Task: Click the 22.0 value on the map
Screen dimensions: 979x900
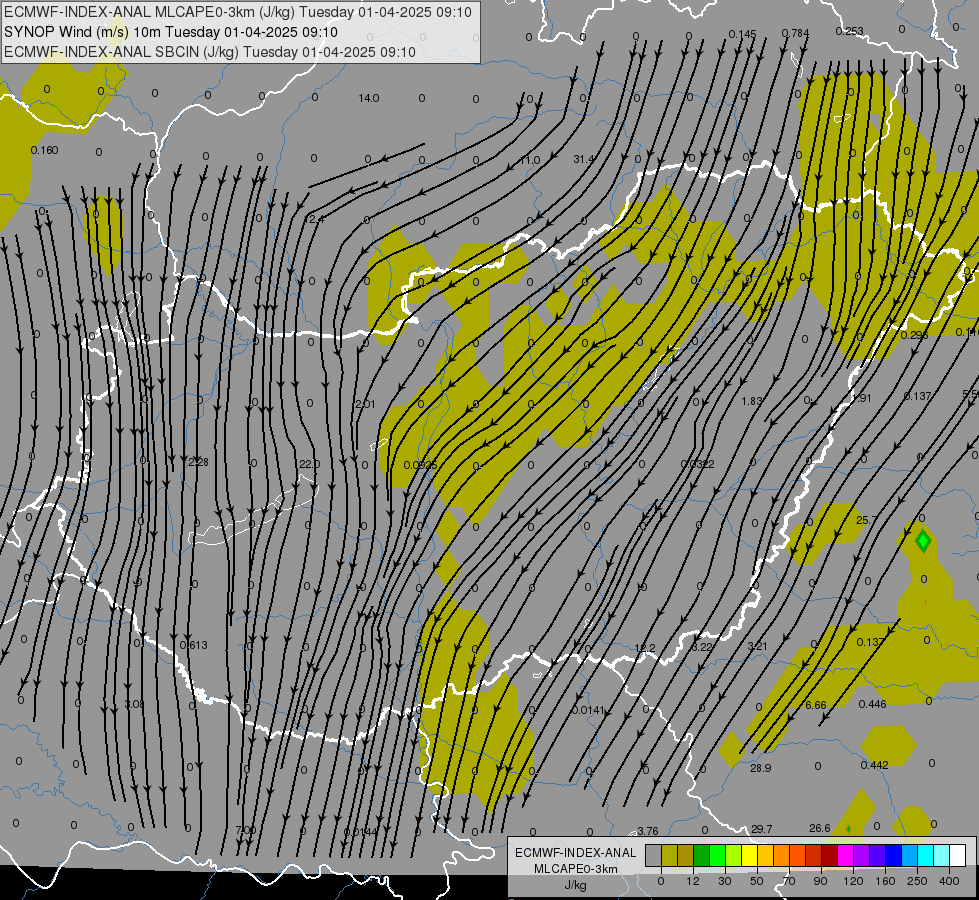Action: [x=310, y=464]
